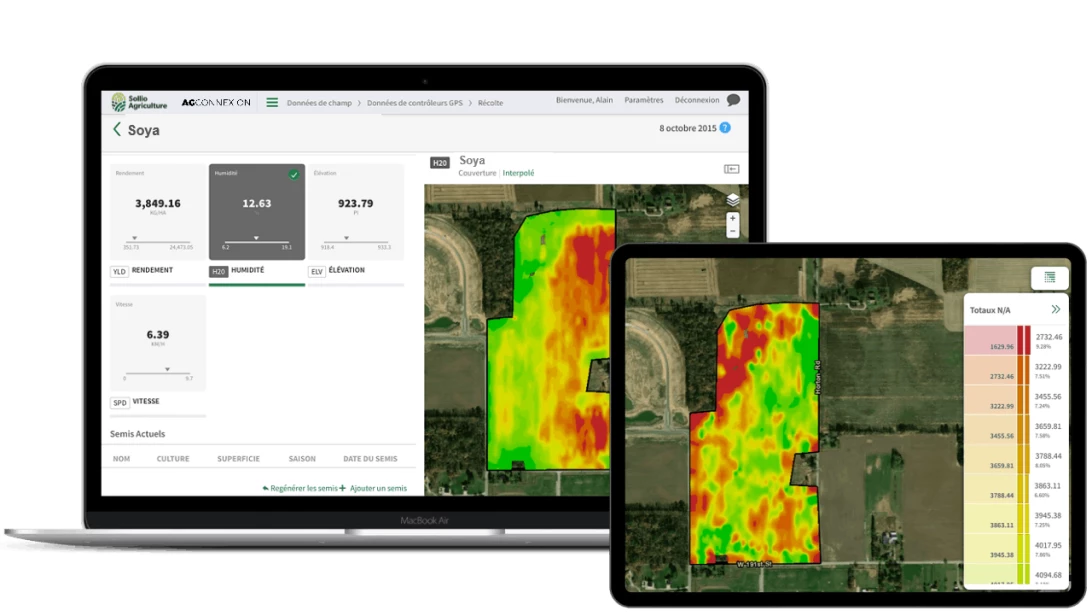Click the Totaux N/A label
1092x612 pixels.
click(x=990, y=311)
